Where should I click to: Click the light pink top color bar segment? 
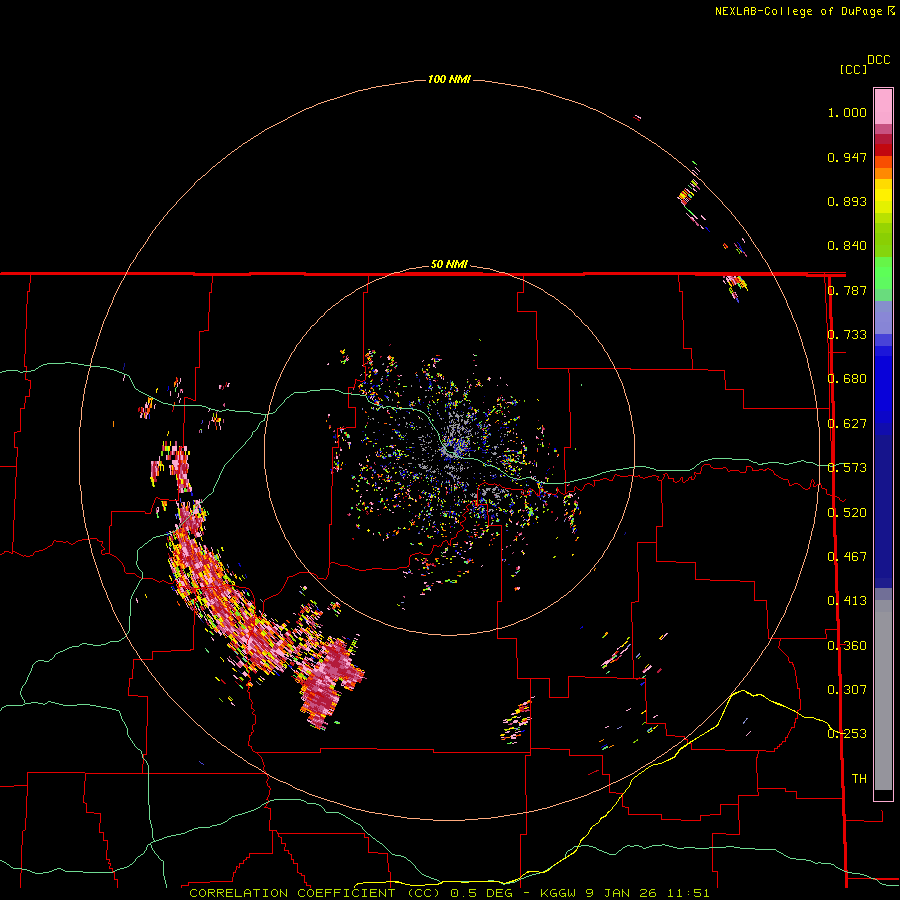[883, 106]
